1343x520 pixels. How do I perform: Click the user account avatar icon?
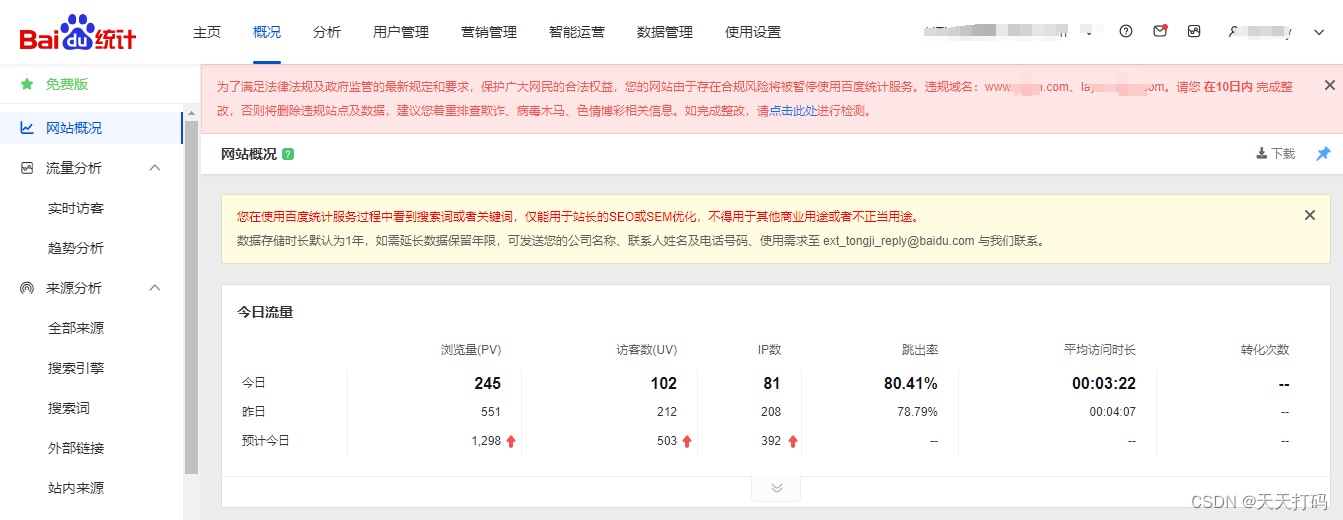point(1234,32)
